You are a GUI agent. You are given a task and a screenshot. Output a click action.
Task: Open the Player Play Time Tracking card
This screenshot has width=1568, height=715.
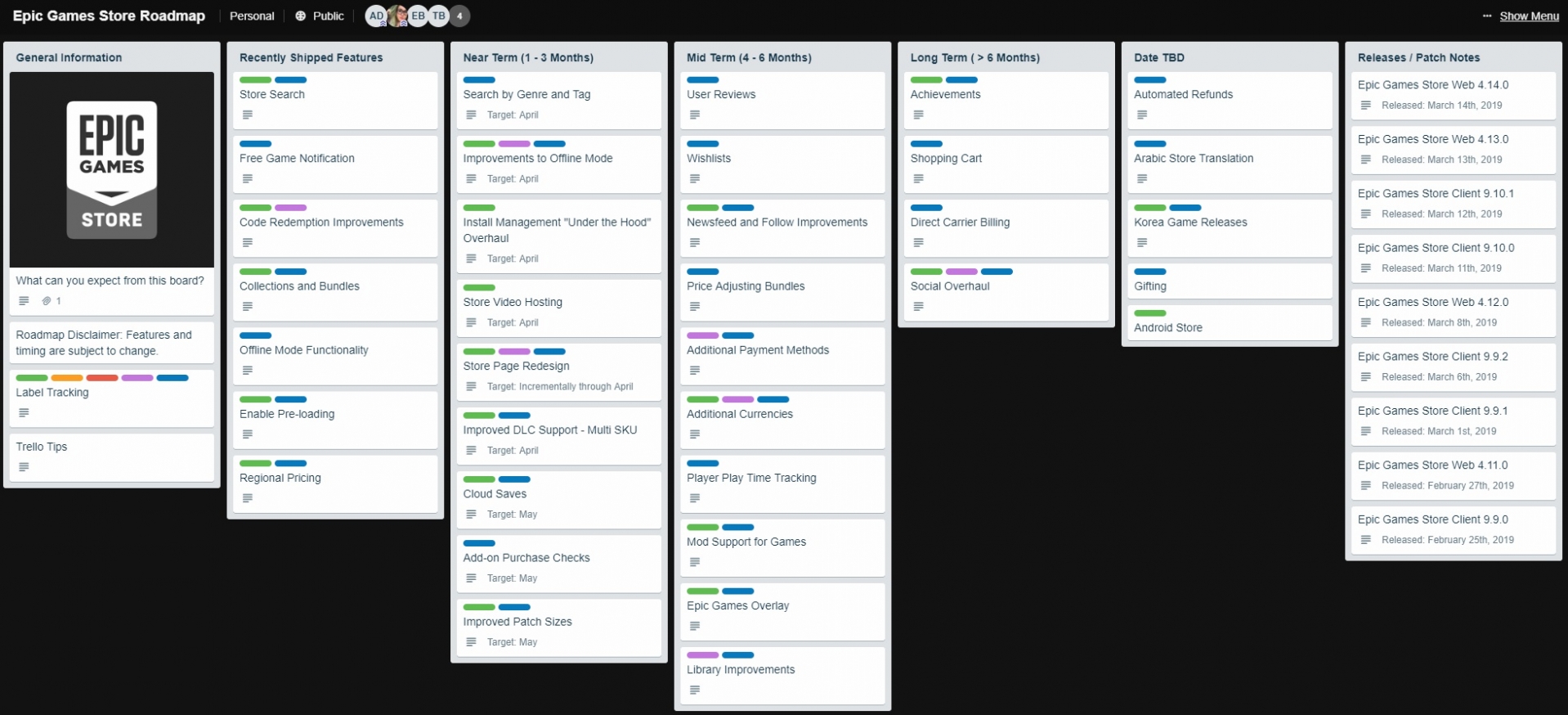coord(782,483)
